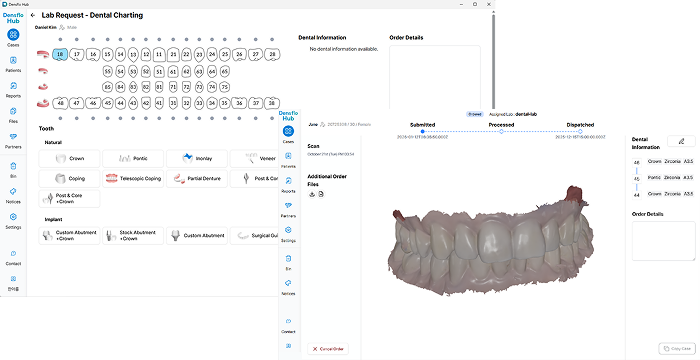Open Patients in the scan viewer window sidebar
This screenshot has width=700, height=360.
(x=288, y=160)
